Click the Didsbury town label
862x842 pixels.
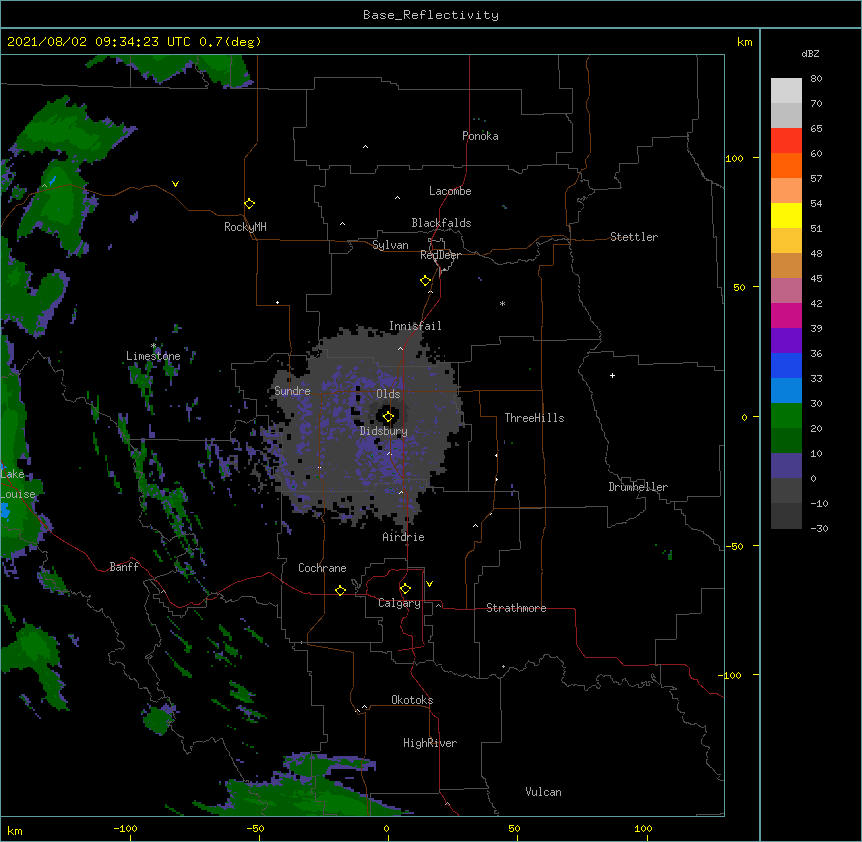pos(384,431)
